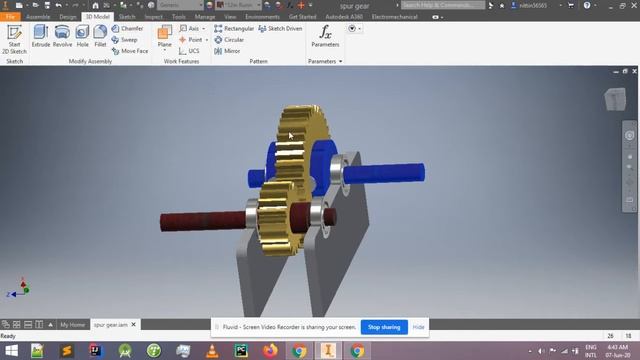Open PyCharm from the taskbar
The width and height of the screenshot is (640, 360).
coord(241,351)
